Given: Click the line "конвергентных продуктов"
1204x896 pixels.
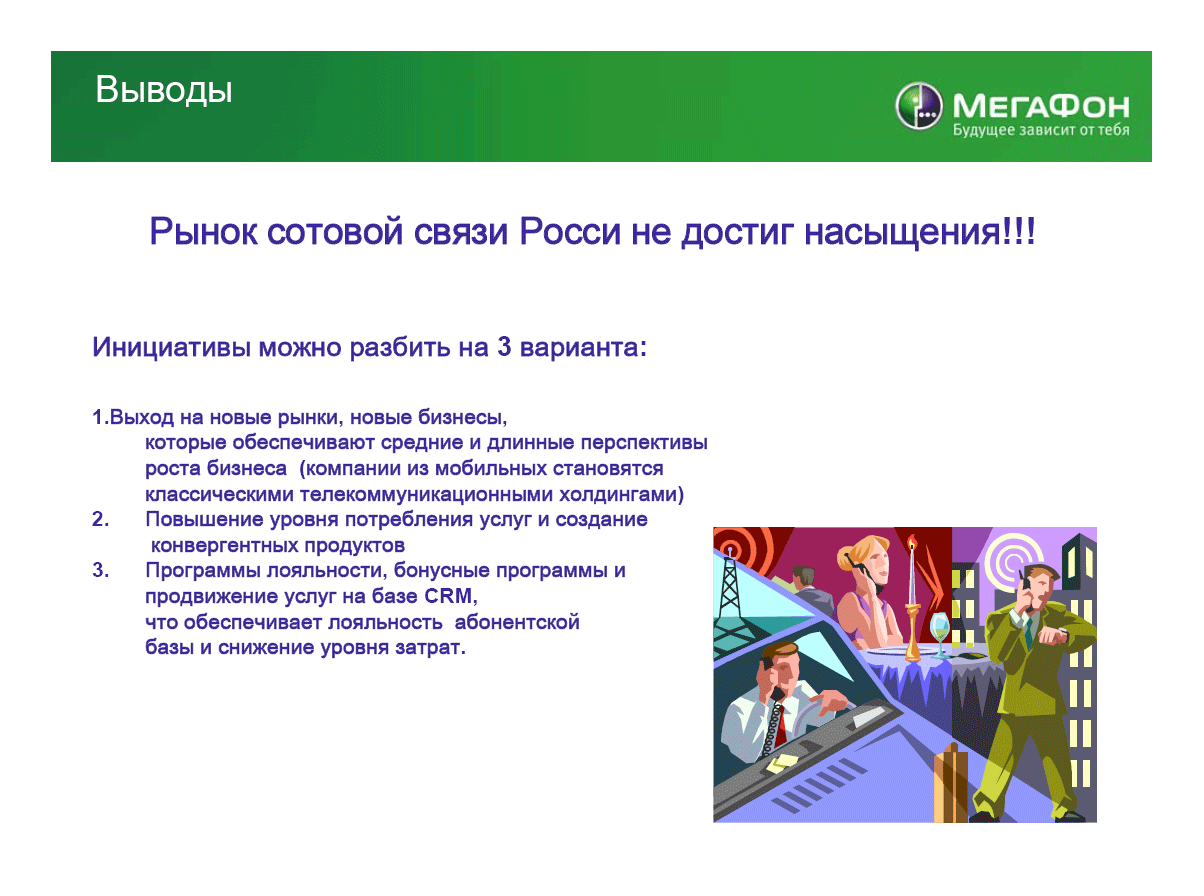Looking at the screenshot, I should [x=277, y=546].
